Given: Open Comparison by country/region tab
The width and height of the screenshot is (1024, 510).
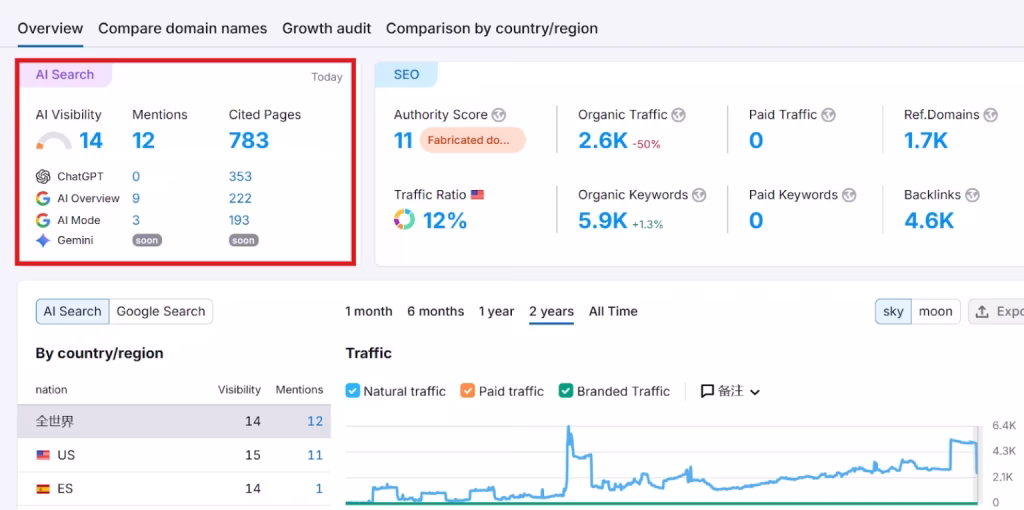Looking at the screenshot, I should point(492,29).
